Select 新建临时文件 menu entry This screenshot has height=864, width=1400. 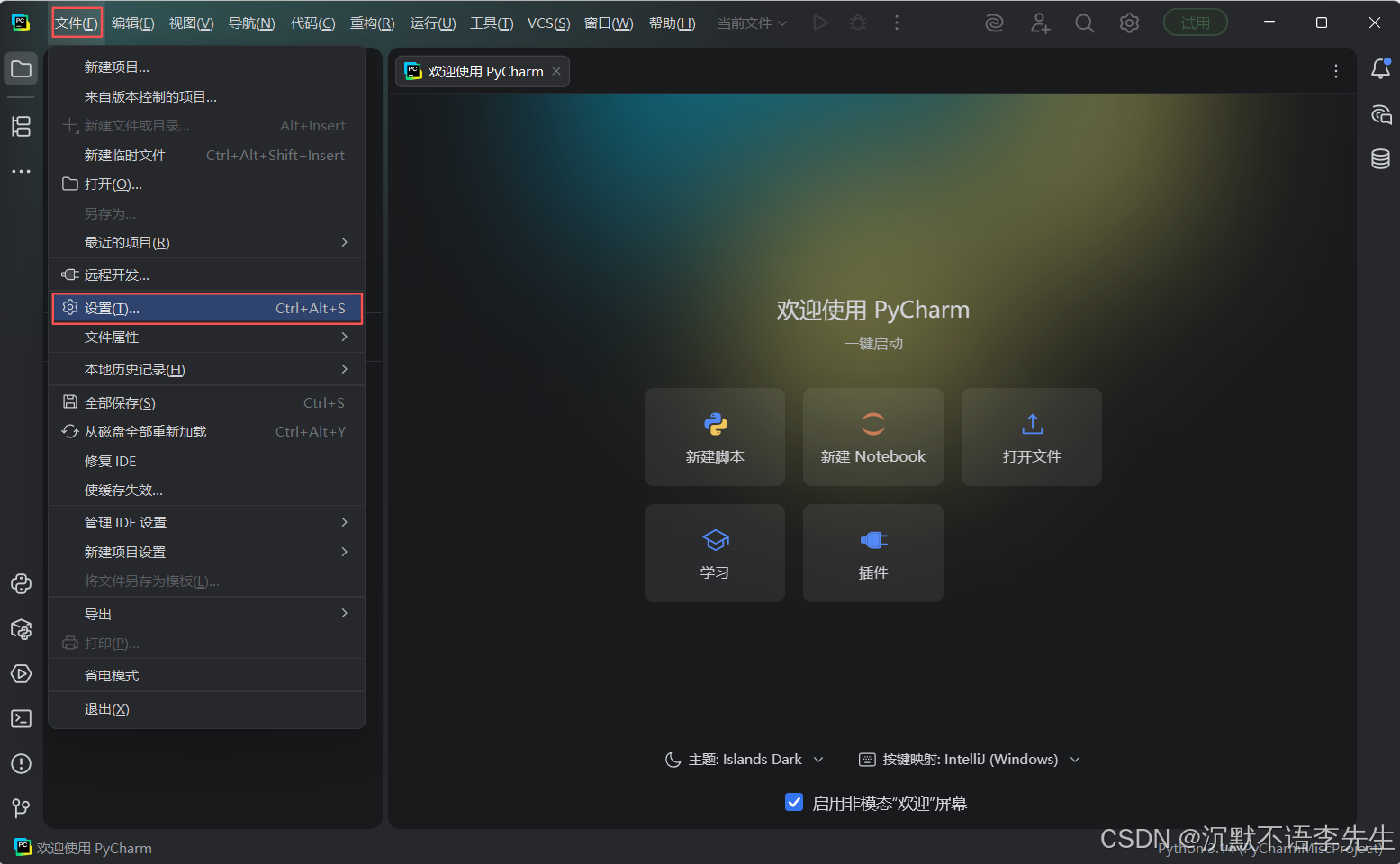tap(207, 155)
